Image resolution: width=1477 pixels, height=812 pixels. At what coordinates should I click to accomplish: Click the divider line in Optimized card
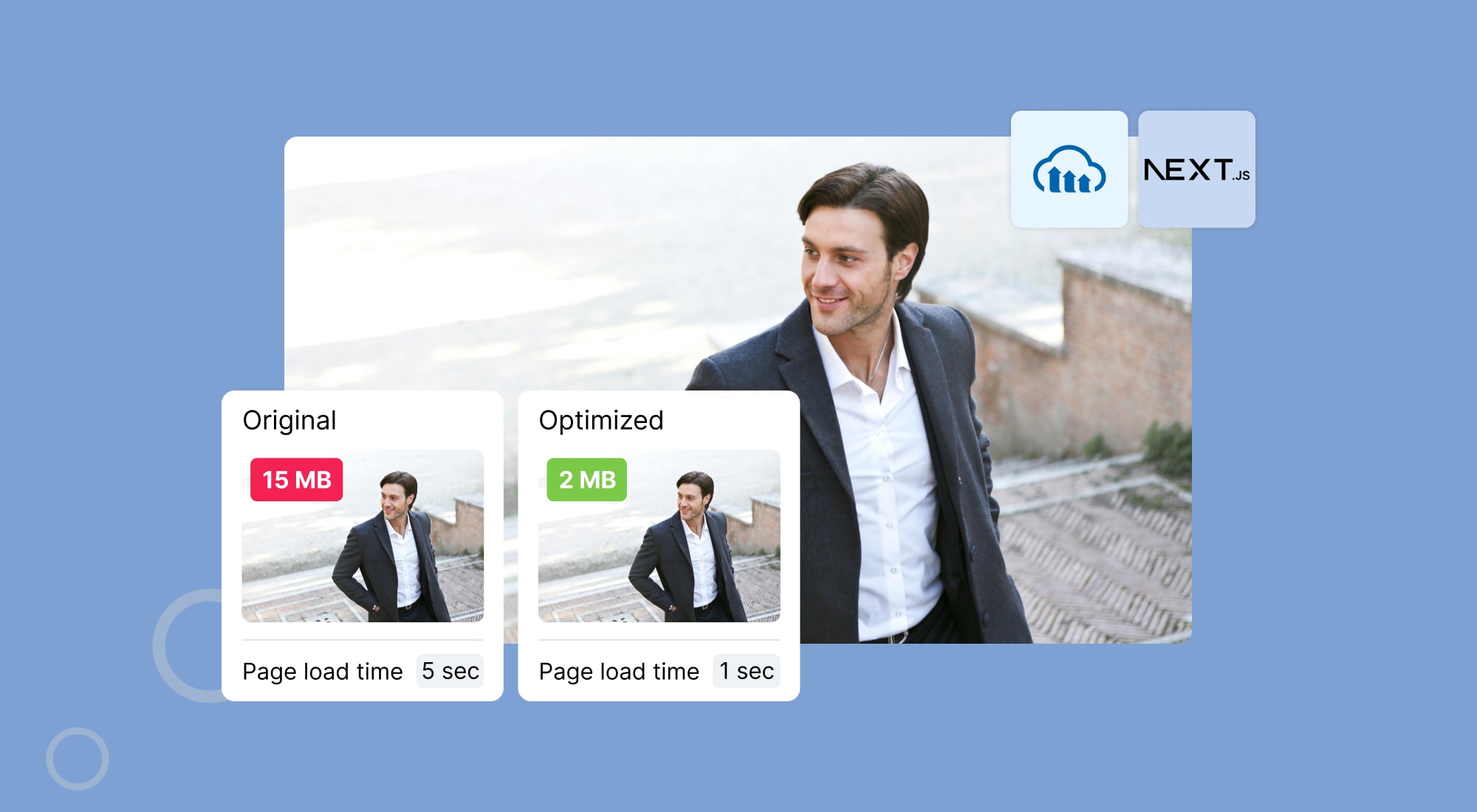(659, 640)
